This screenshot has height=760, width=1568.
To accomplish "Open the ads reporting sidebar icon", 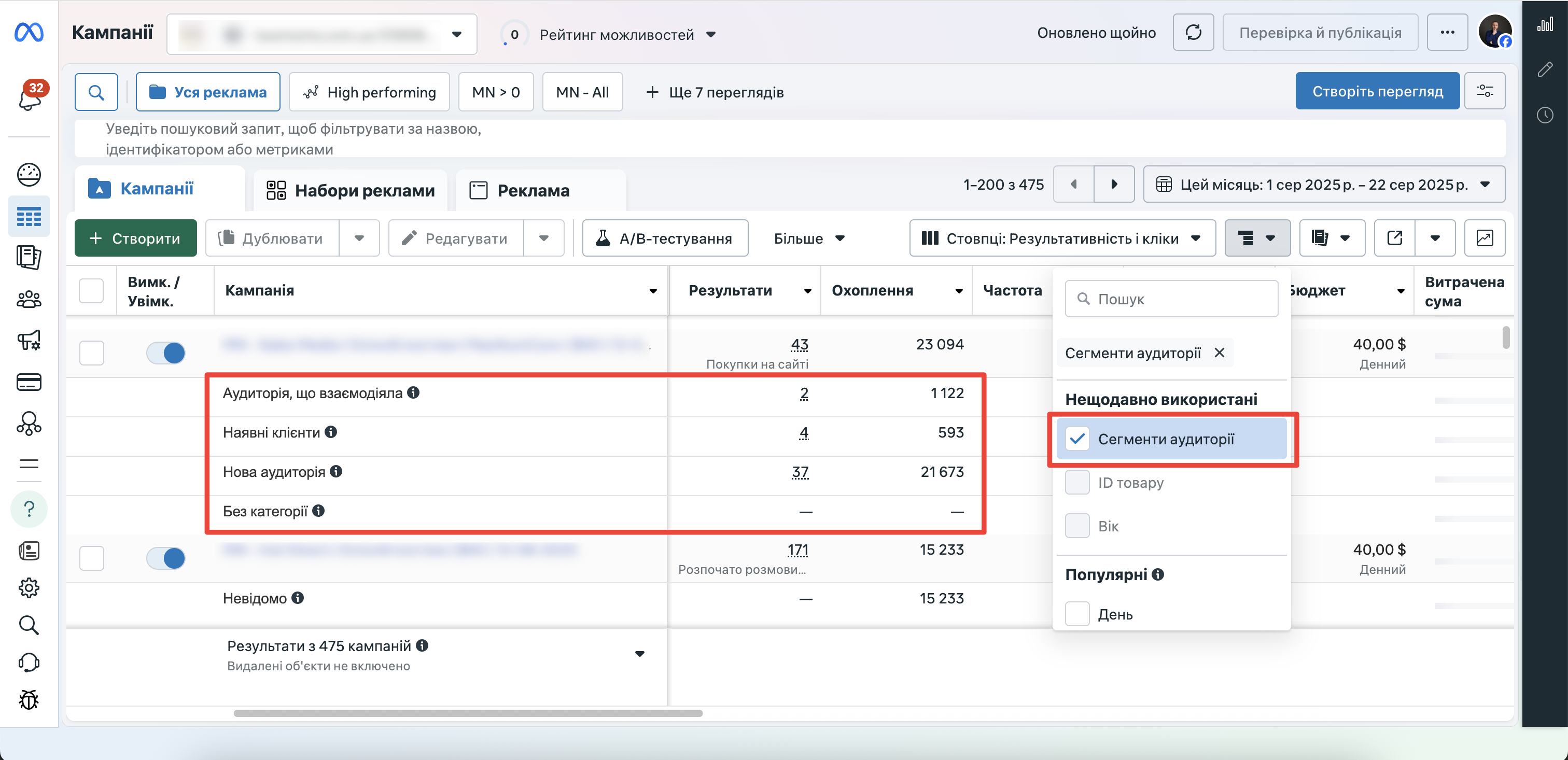I will [x=29, y=257].
